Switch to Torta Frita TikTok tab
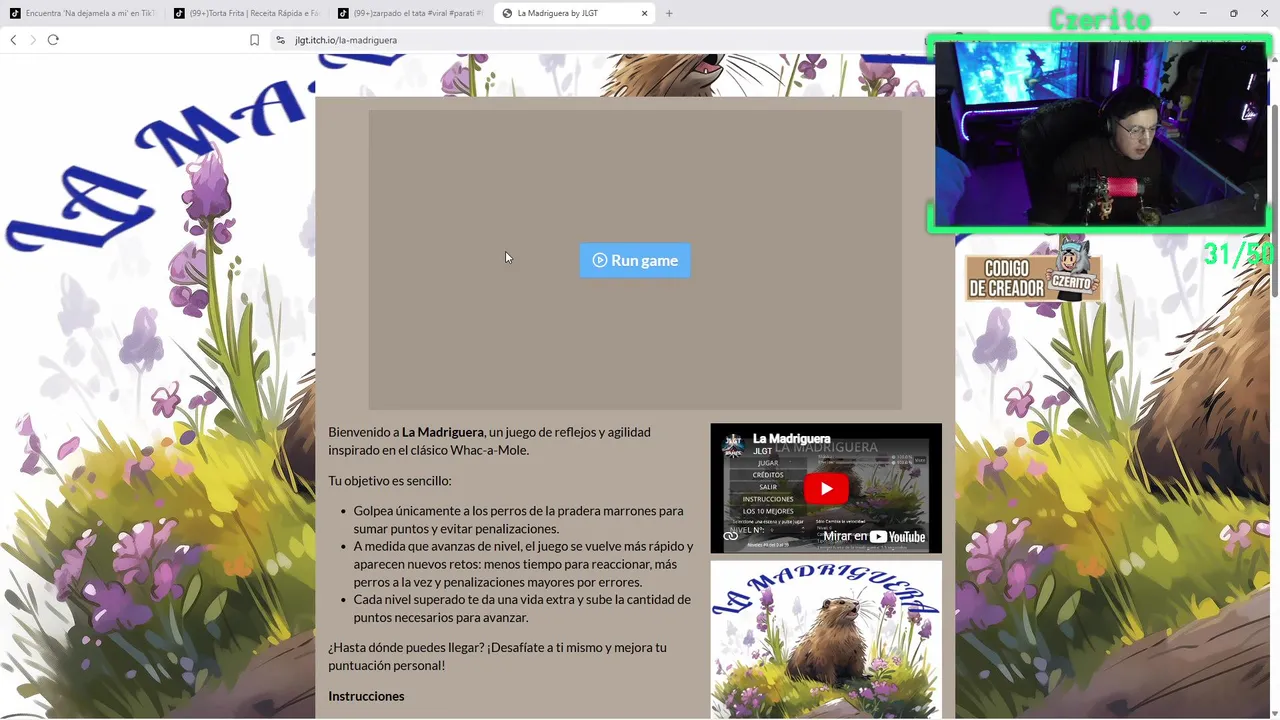 tap(246, 13)
